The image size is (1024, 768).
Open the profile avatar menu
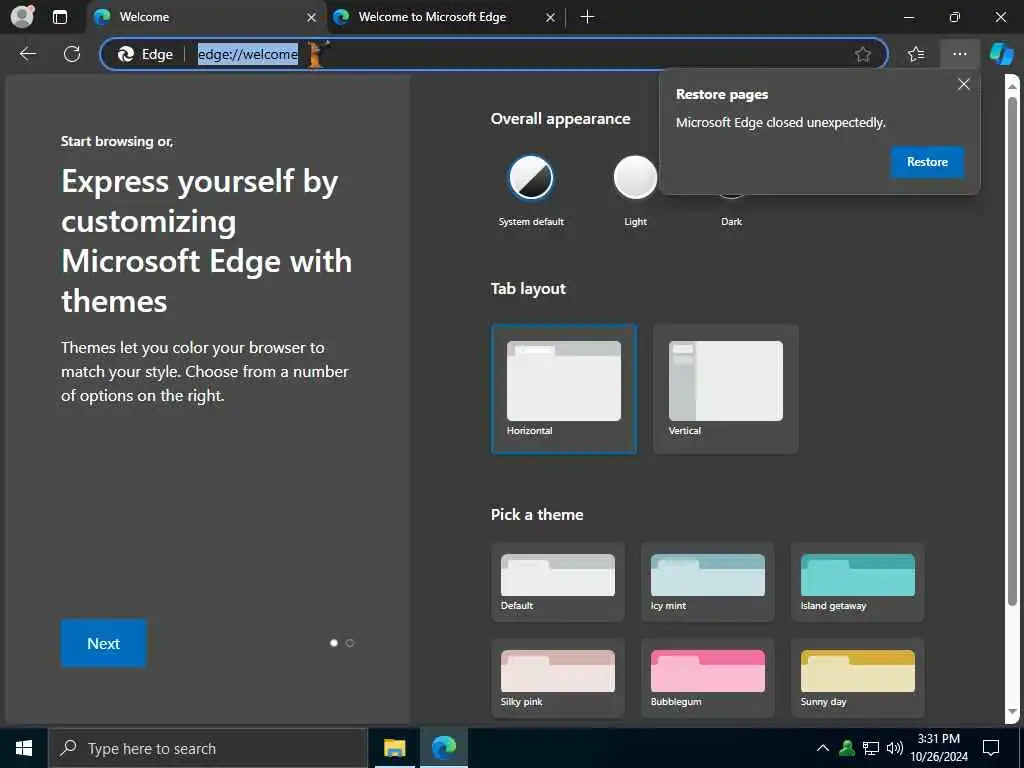click(23, 16)
